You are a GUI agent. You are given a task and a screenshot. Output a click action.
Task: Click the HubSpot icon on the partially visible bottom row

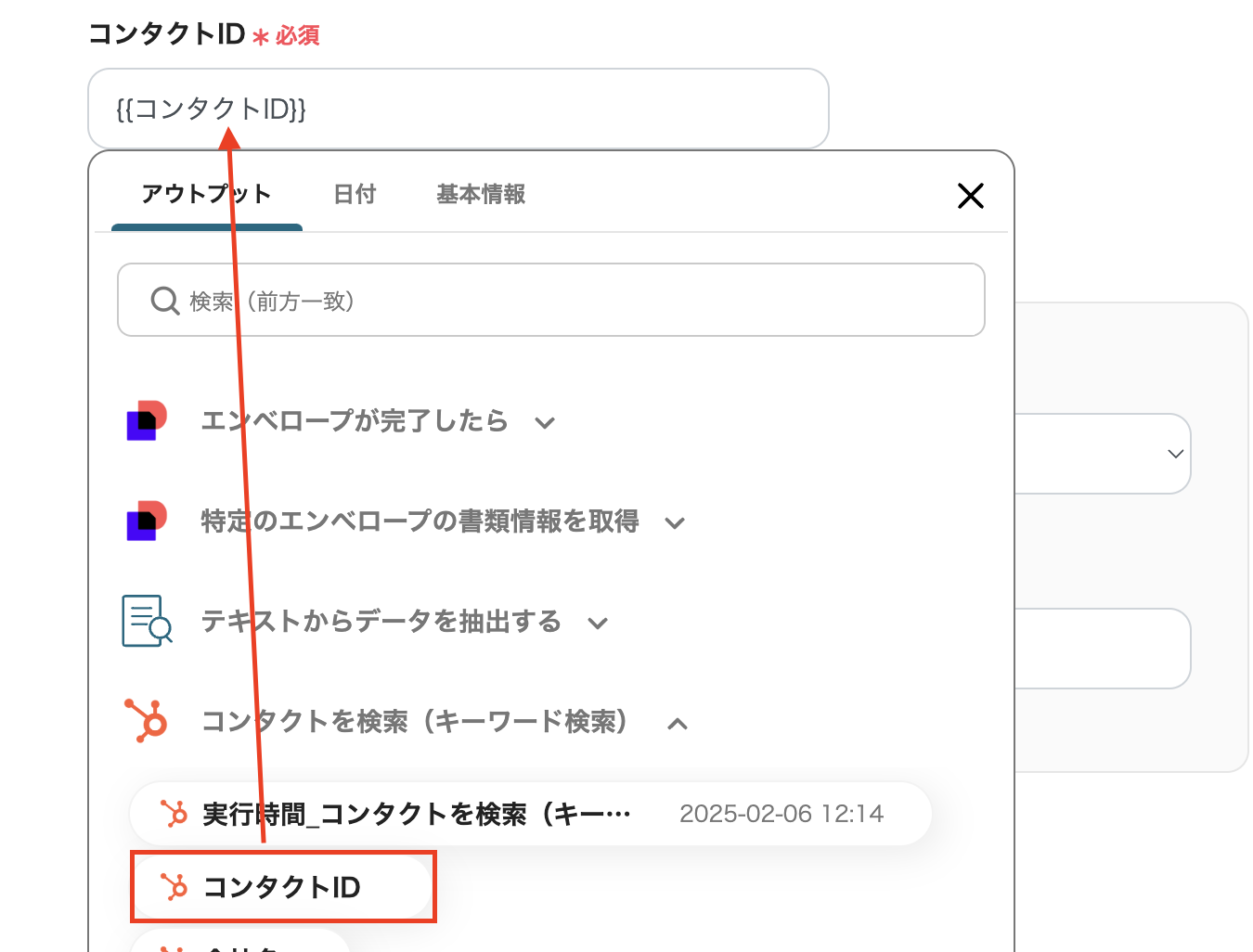[x=174, y=946]
